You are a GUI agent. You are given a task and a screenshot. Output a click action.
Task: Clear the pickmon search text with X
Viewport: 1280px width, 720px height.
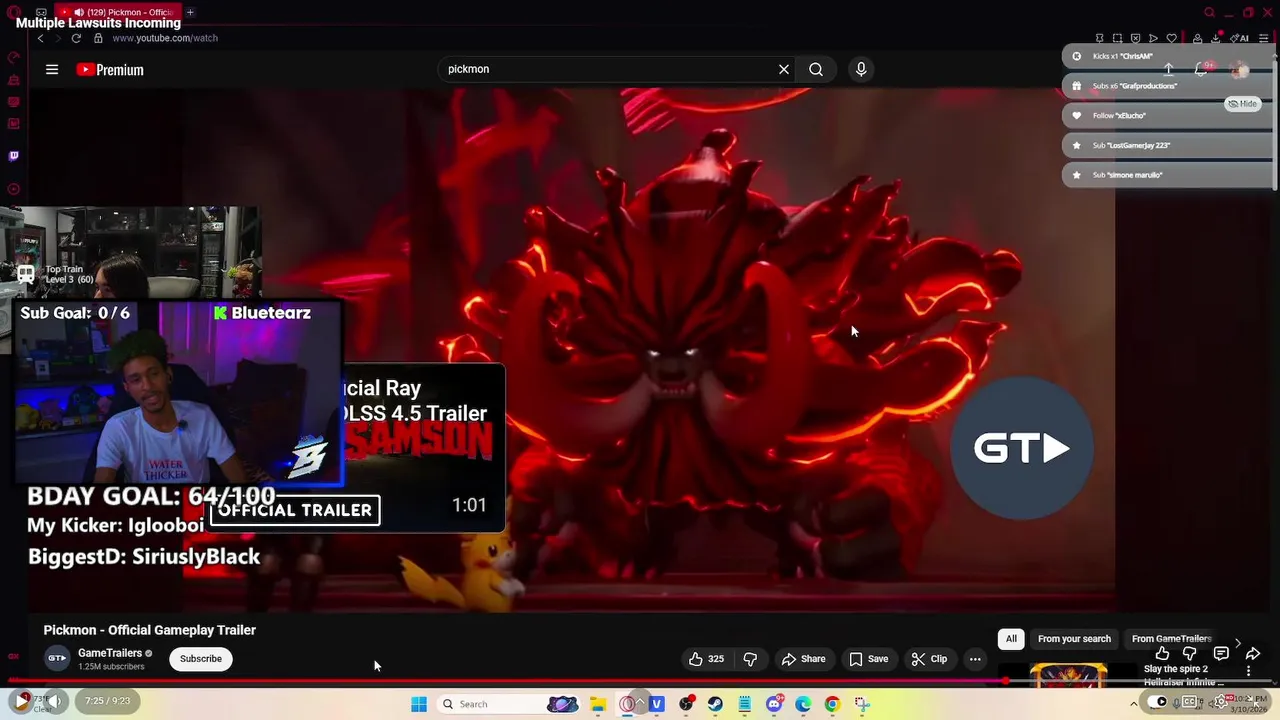click(784, 70)
